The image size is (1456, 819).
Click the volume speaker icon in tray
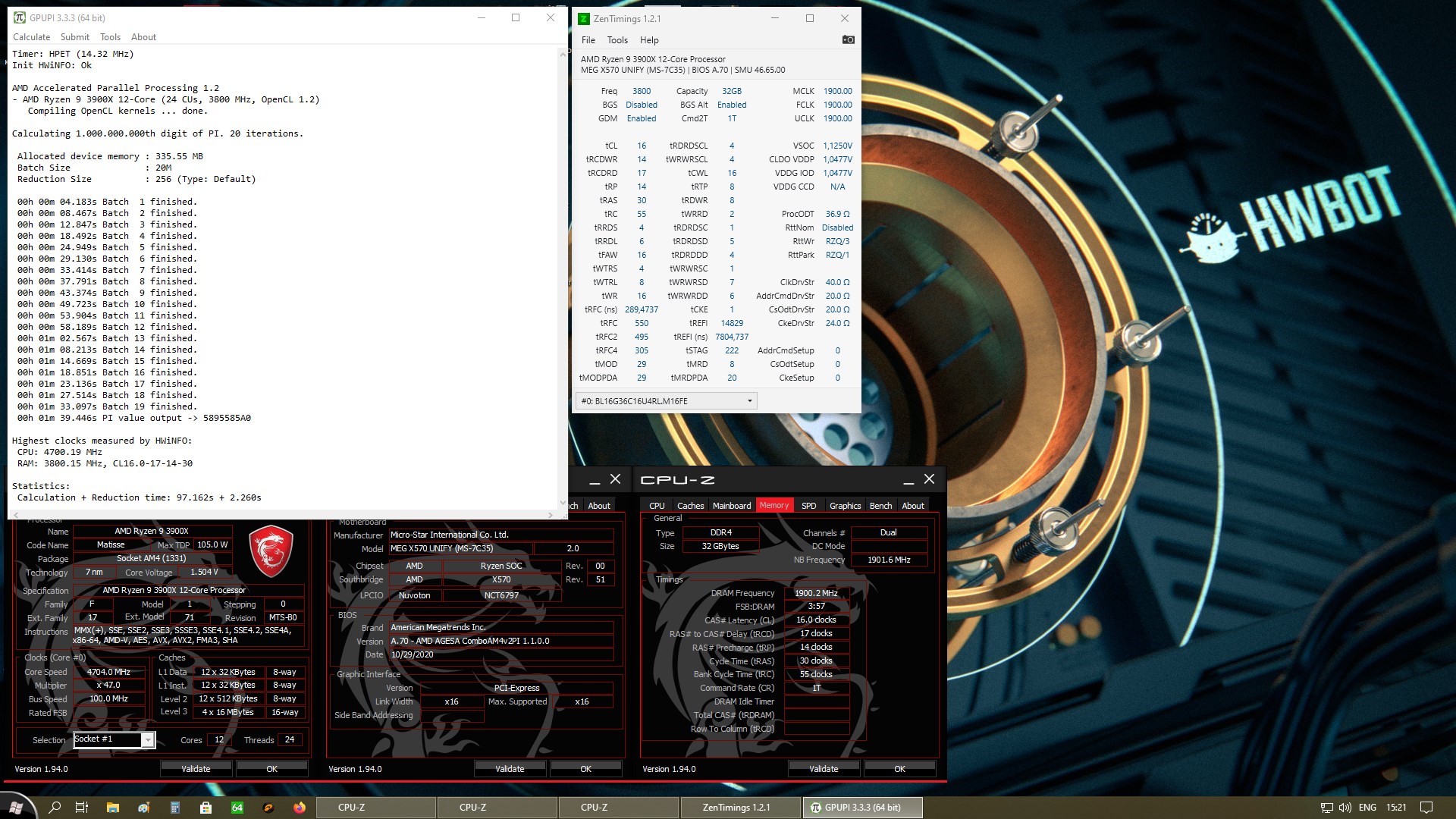click(x=1345, y=808)
